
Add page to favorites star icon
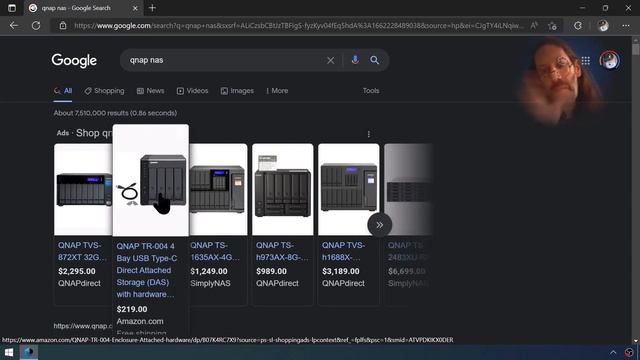553,26
